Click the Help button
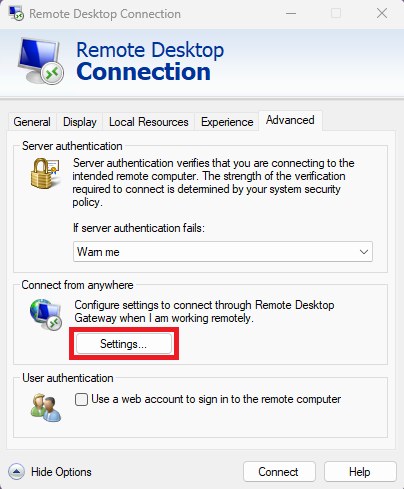The image size is (404, 489). point(360,472)
